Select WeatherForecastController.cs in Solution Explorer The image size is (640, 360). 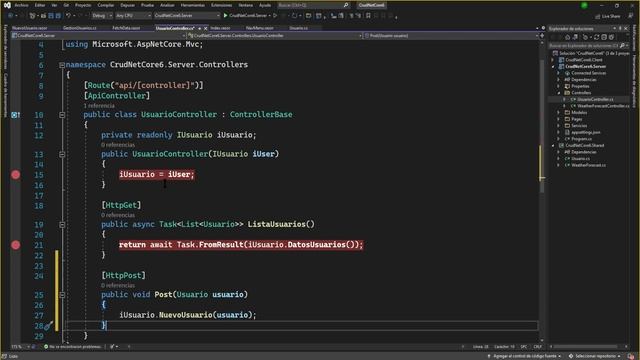tap(603, 106)
